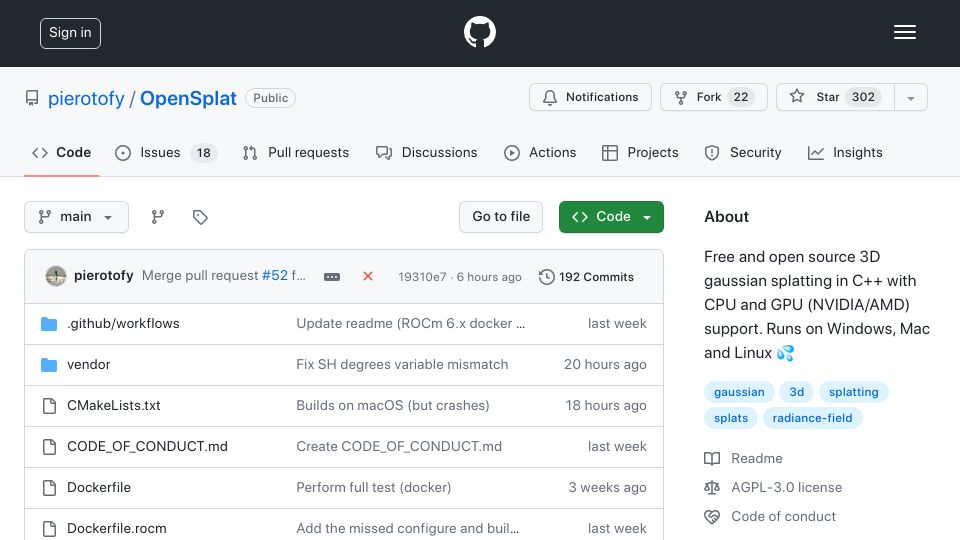Open the Readme link in About
The image size is (960, 540).
[x=757, y=459]
